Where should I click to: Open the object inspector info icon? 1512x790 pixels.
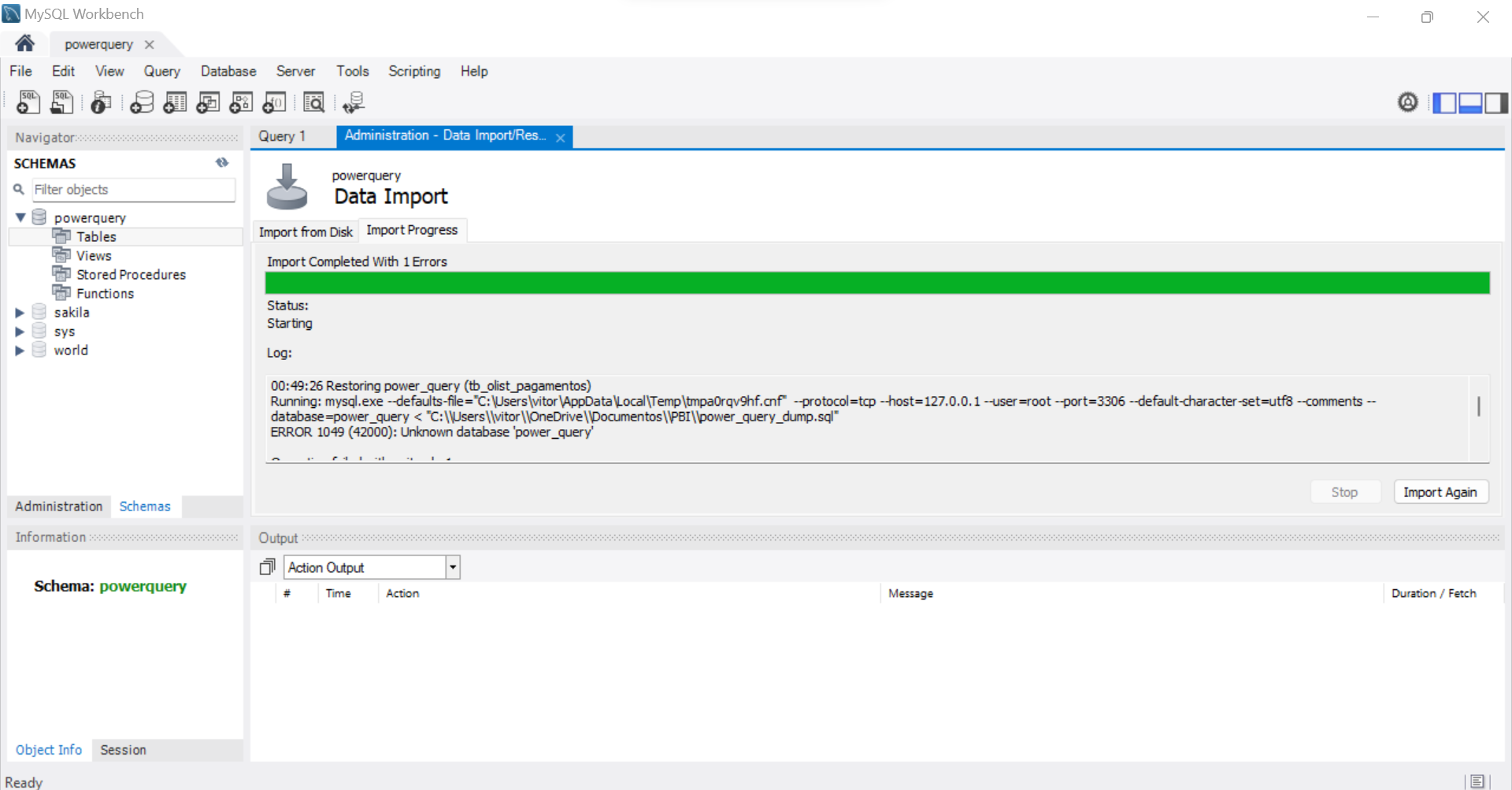(101, 102)
